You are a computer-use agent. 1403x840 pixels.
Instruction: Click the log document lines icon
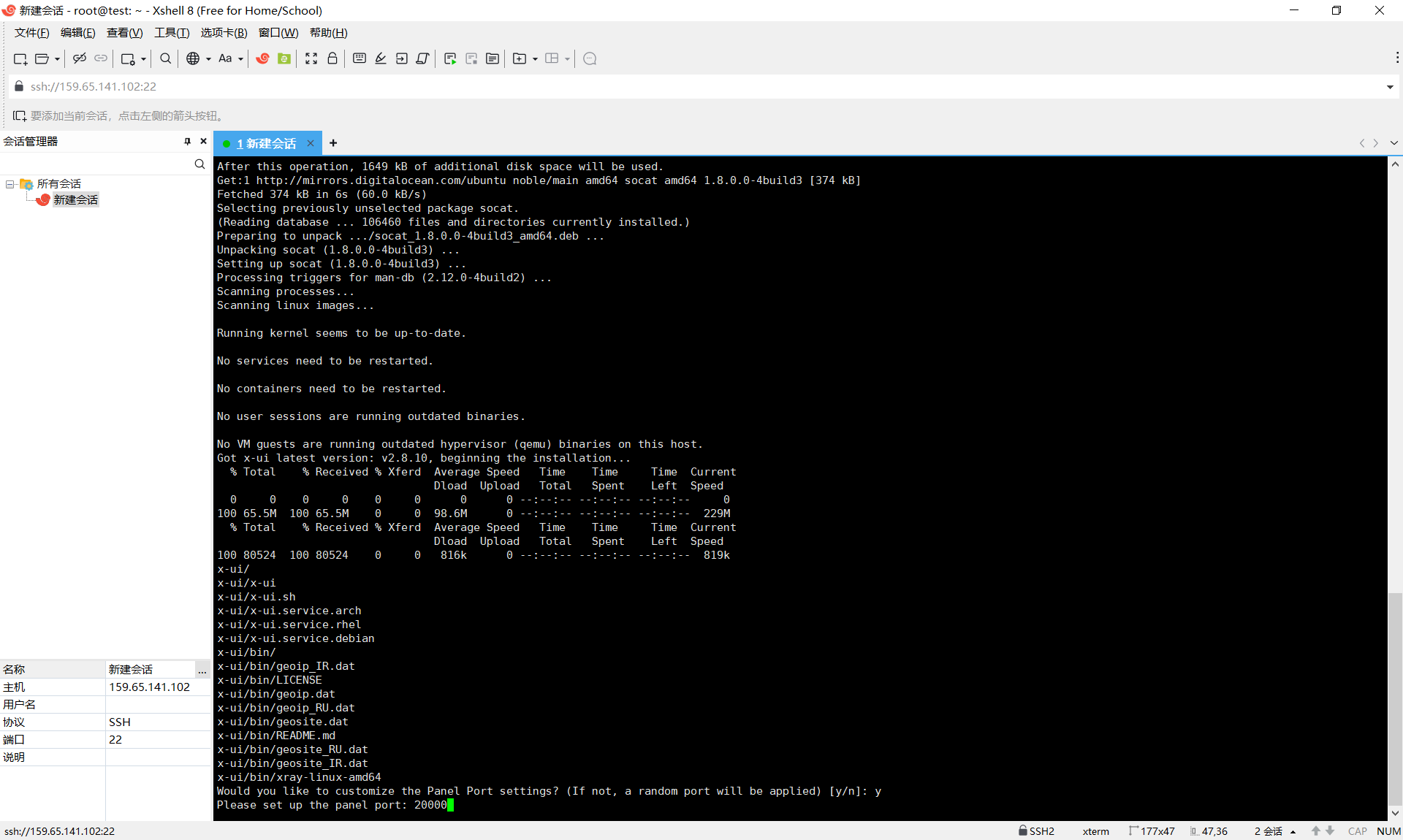pos(493,58)
